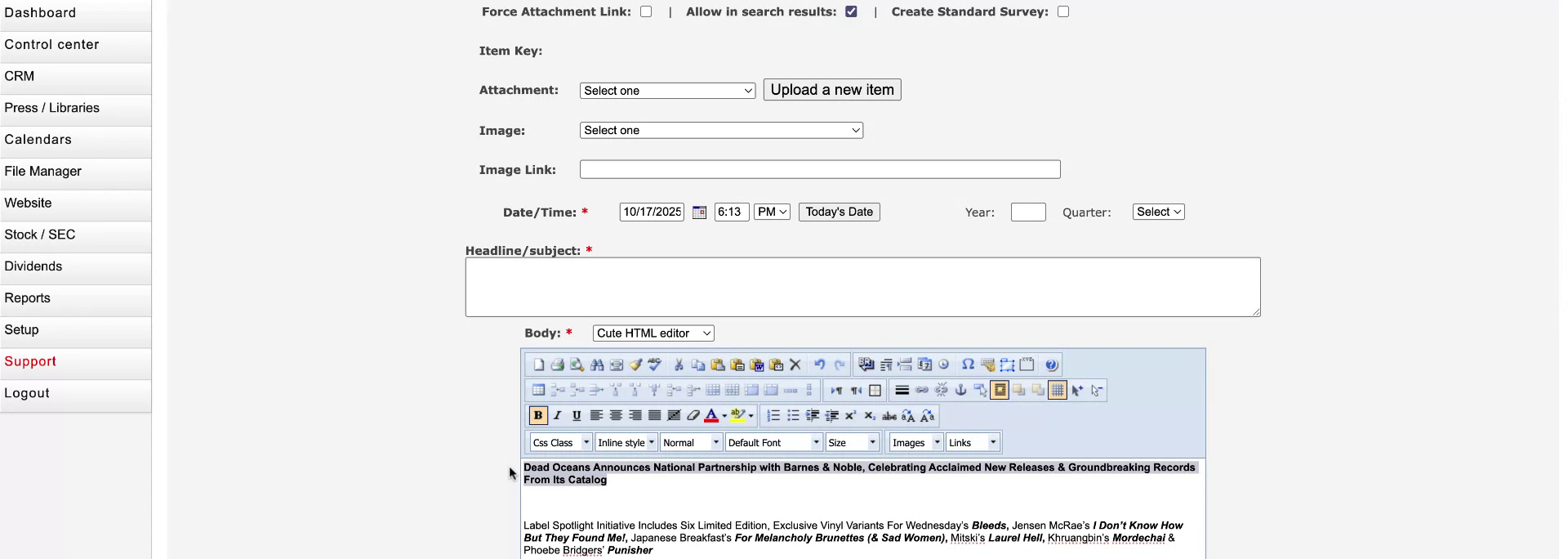Open the font color A picker
Image resolution: width=1568 pixels, height=559 pixels.
712,416
